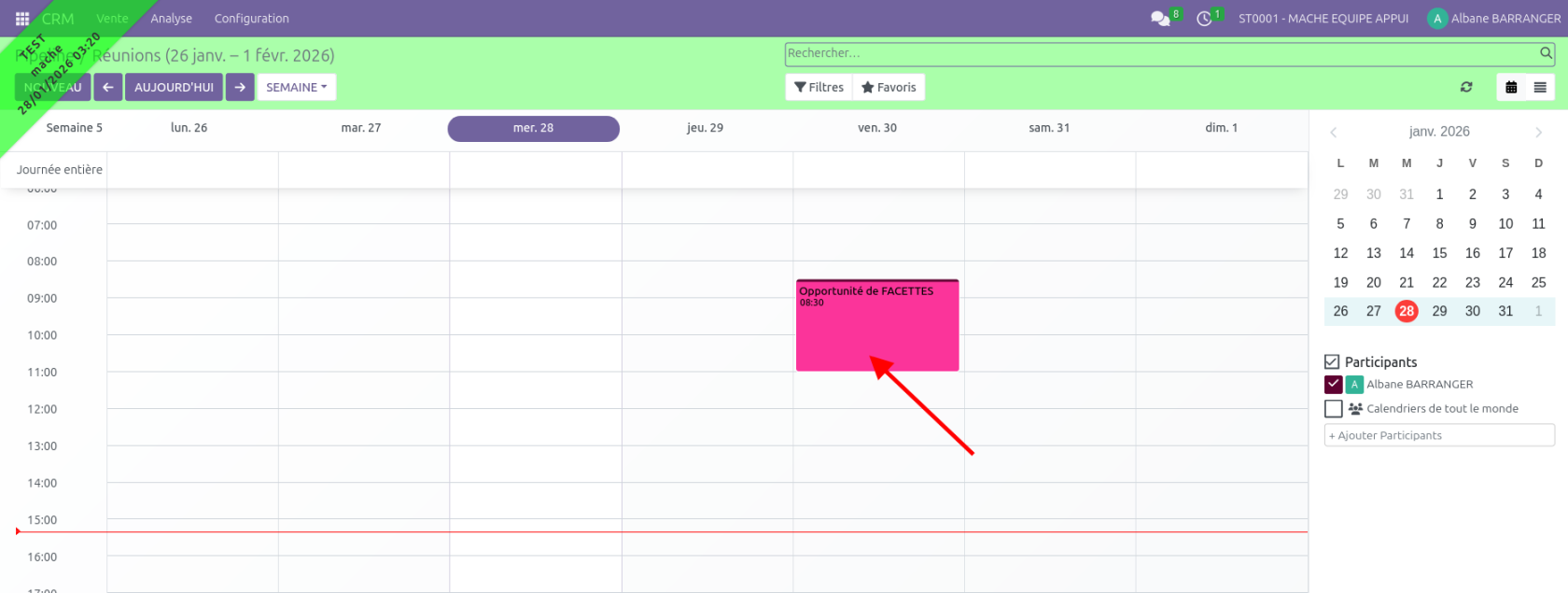1568x593 pixels.
Task: Open the activities clock icon
Action: tap(1205, 19)
